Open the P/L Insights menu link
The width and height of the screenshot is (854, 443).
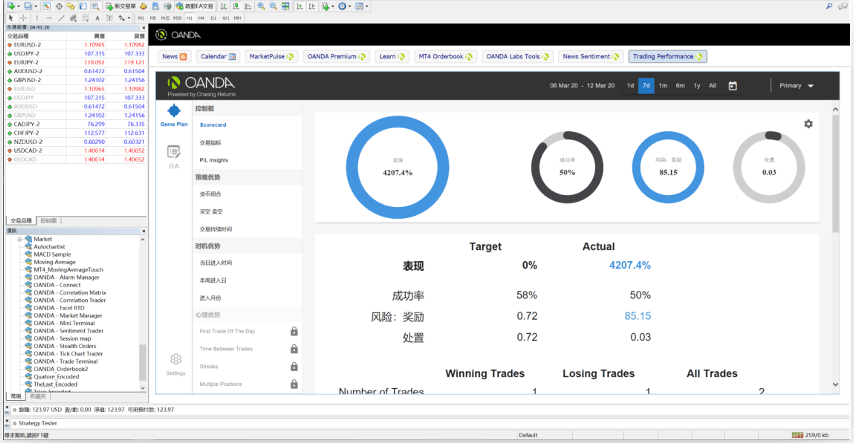214,160
